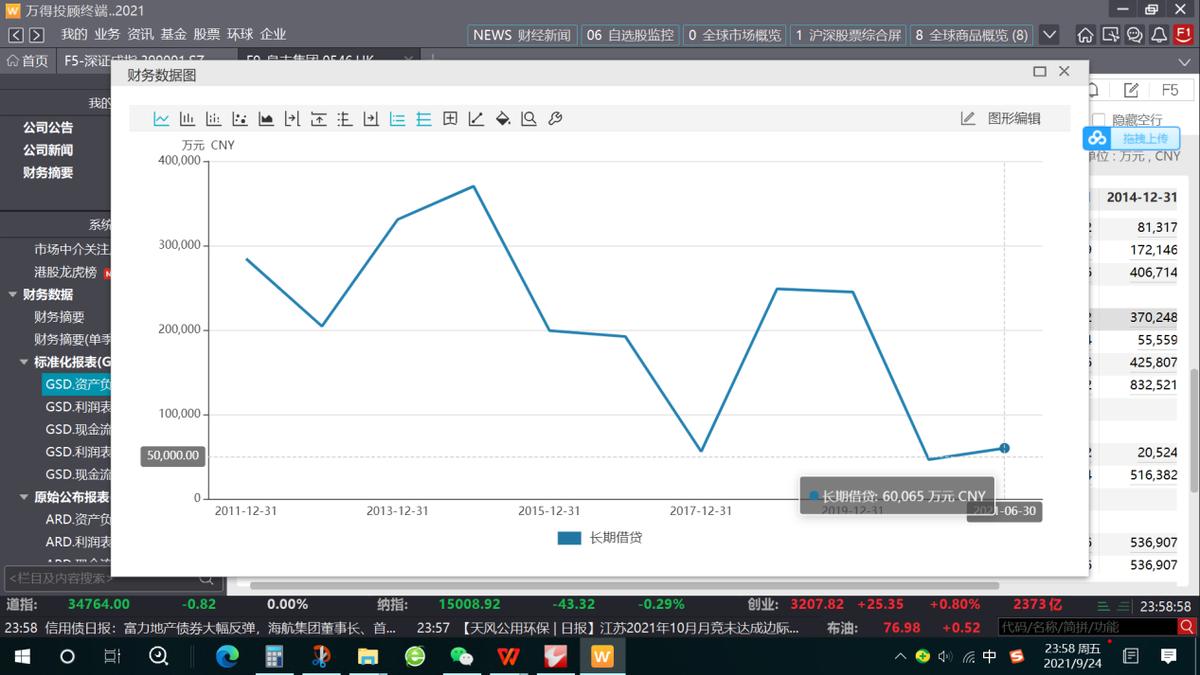Click the 拖拽上传 cloud upload button
The height and width of the screenshot is (675, 1200).
(x=1133, y=138)
